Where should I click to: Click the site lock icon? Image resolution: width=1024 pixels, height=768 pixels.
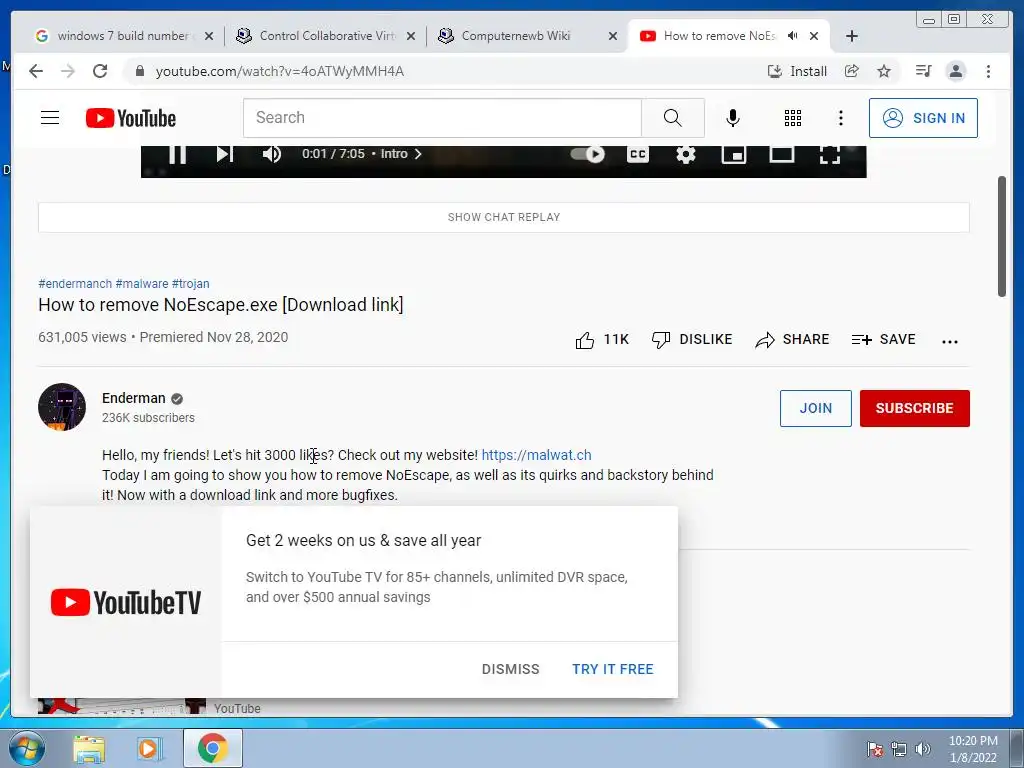(139, 71)
